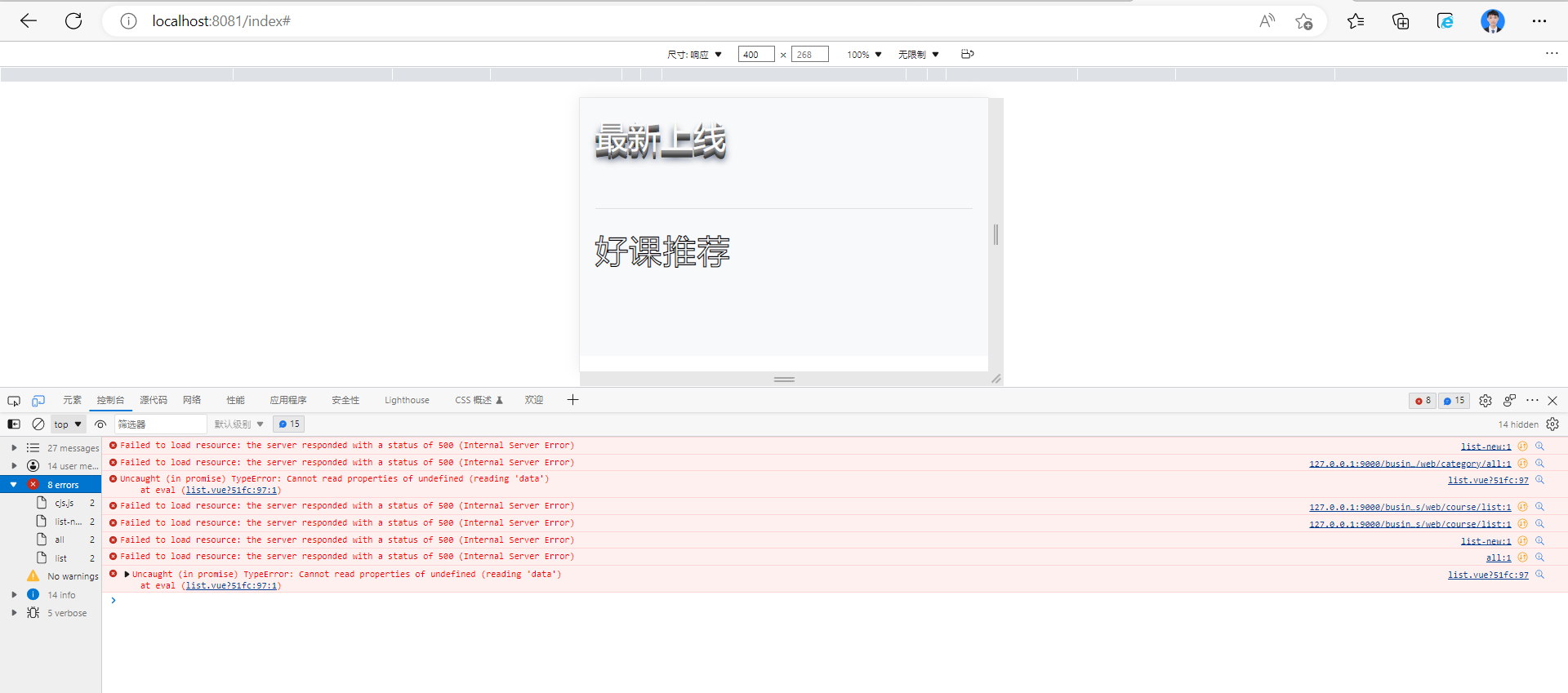
Task: Create a live expression
Action: point(100,424)
